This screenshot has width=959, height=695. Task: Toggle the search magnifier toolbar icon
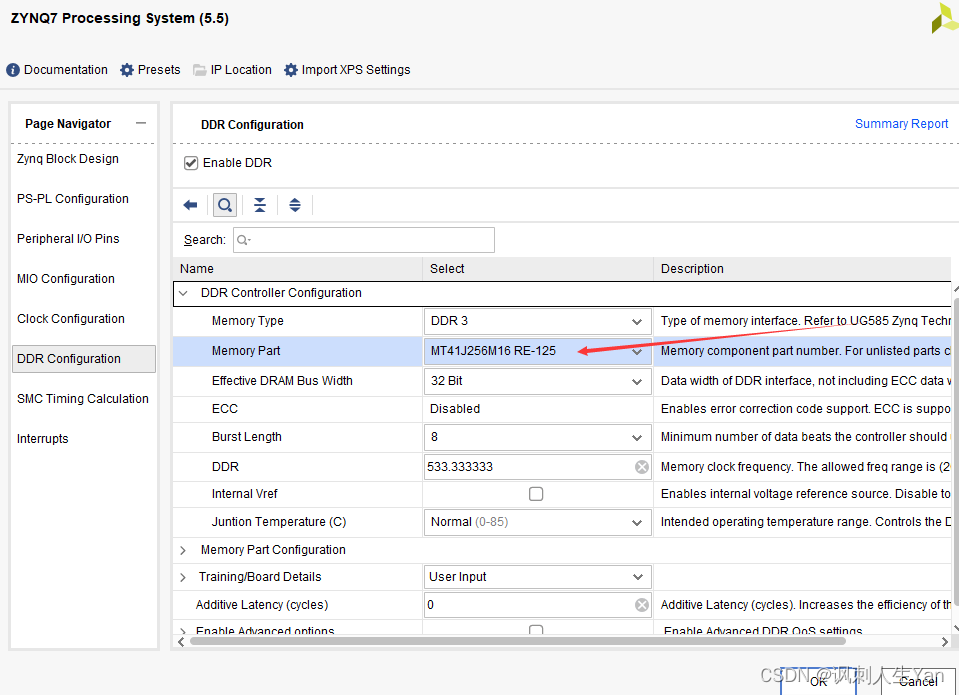tap(225, 205)
